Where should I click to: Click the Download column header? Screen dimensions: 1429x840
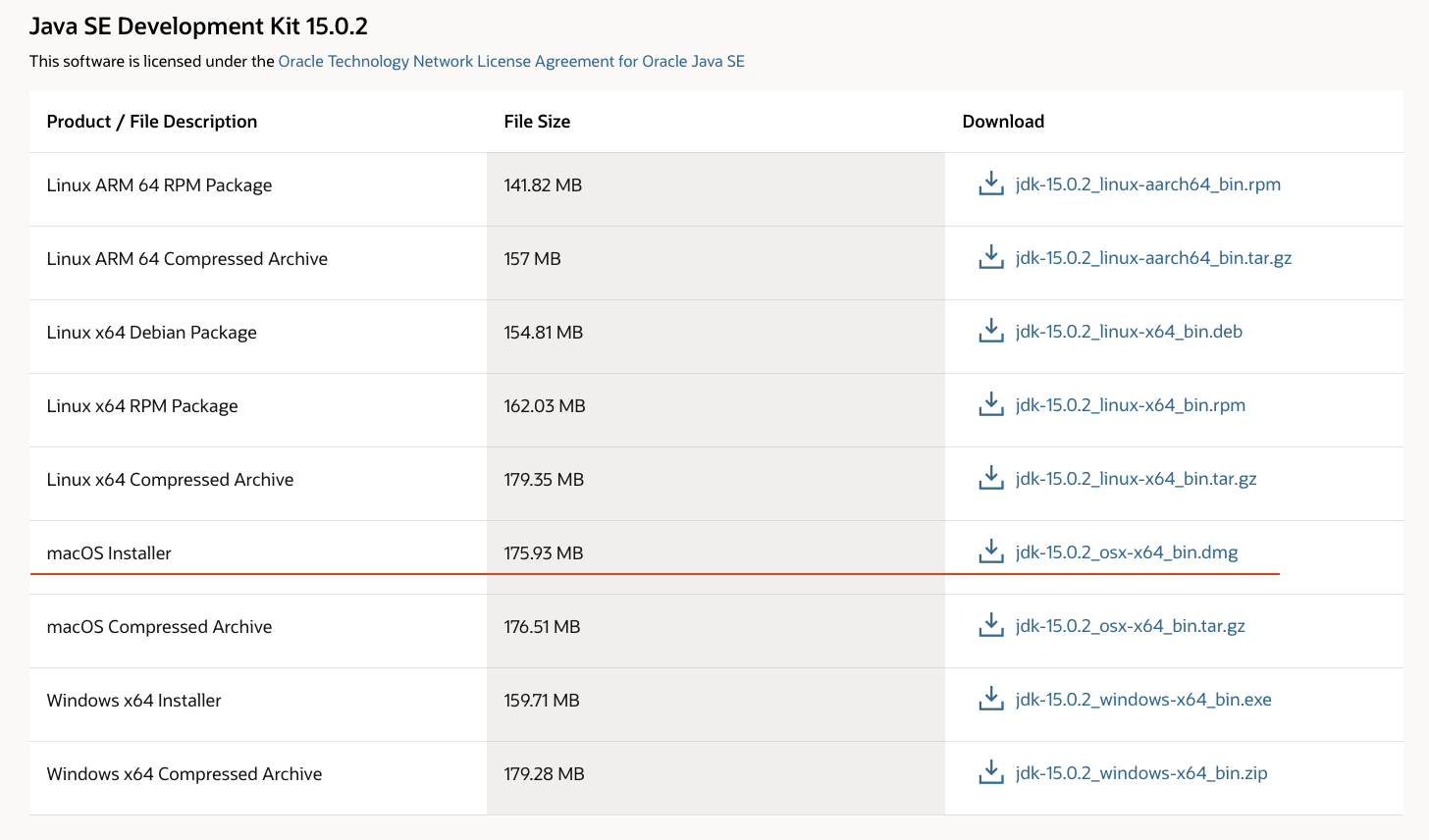(x=1003, y=122)
